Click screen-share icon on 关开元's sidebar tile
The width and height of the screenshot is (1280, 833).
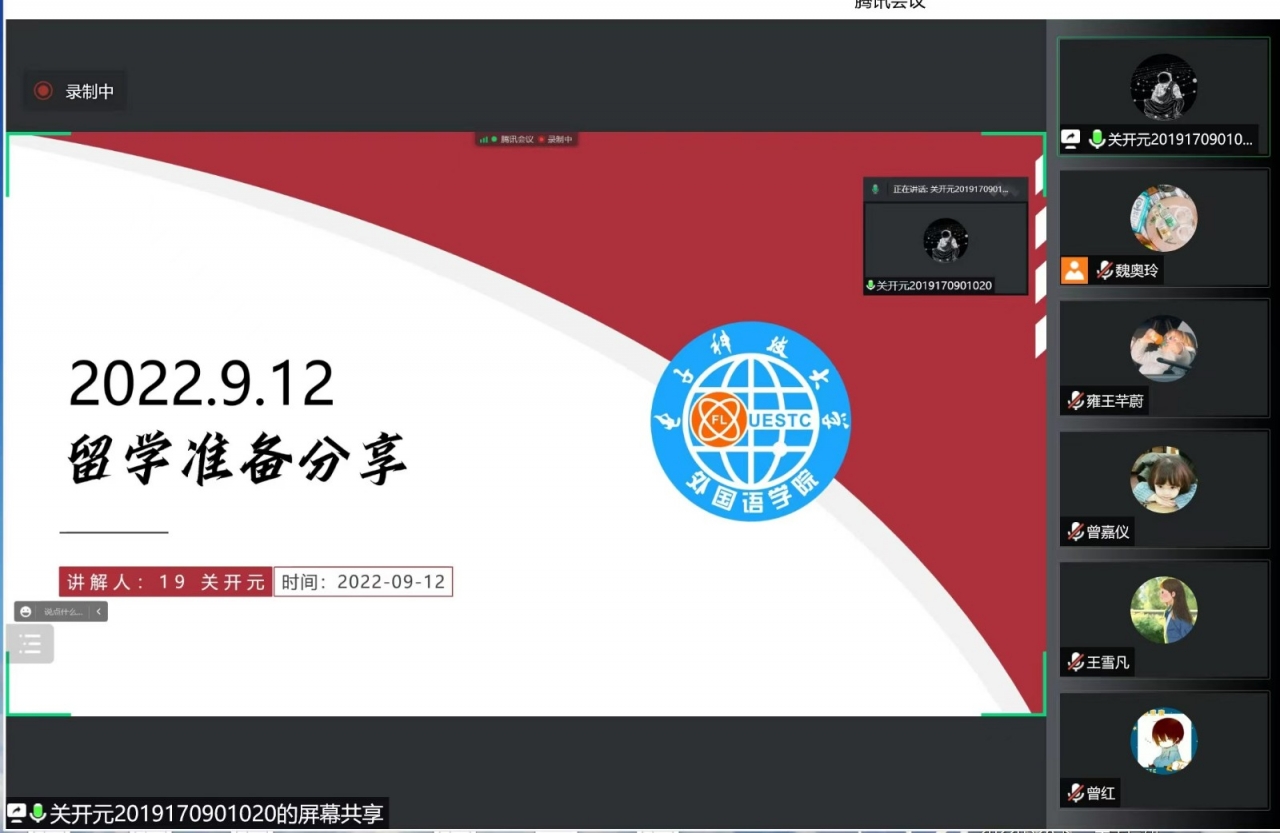(1071, 140)
